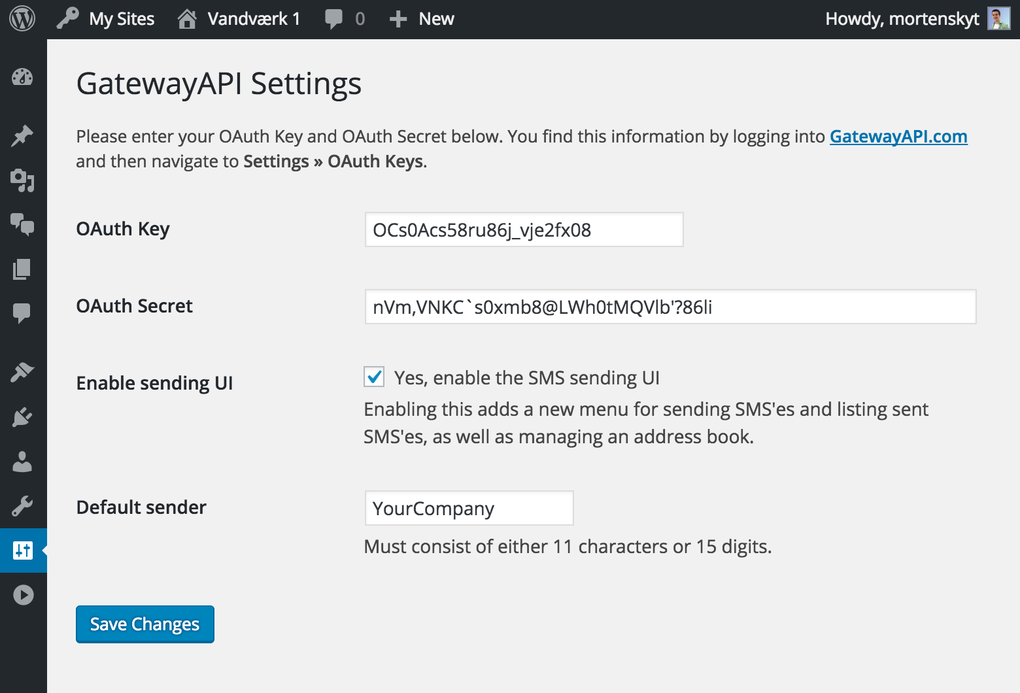Open Users with the person icon

[x=22, y=460]
